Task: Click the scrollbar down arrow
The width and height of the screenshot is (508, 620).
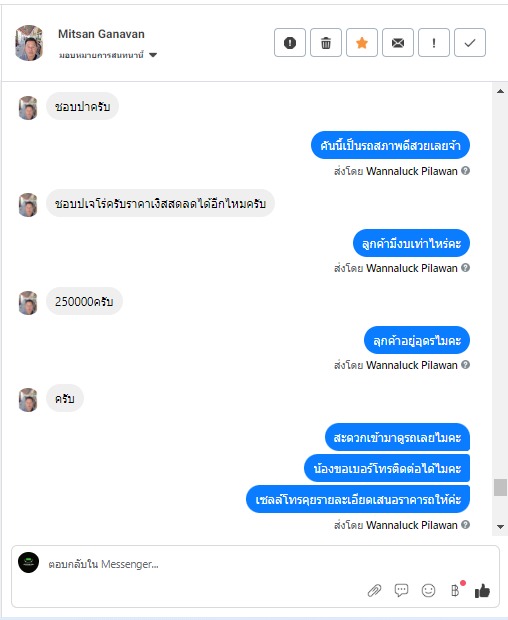Action: tap(500, 526)
